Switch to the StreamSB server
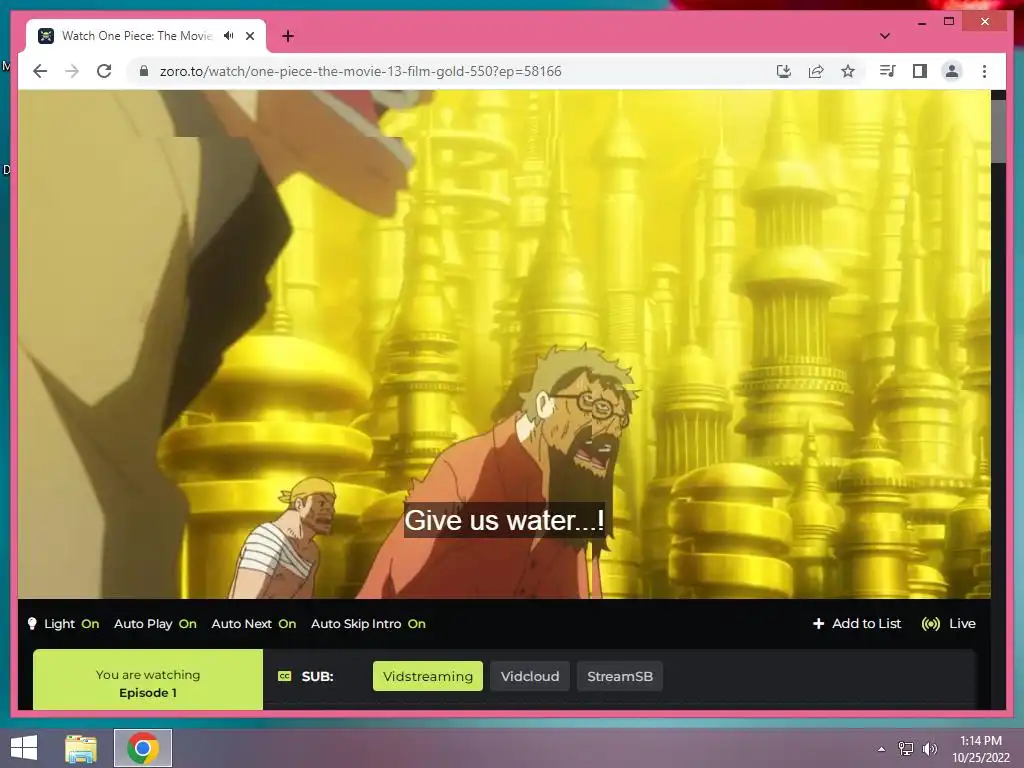Image resolution: width=1024 pixels, height=768 pixels. (x=620, y=676)
